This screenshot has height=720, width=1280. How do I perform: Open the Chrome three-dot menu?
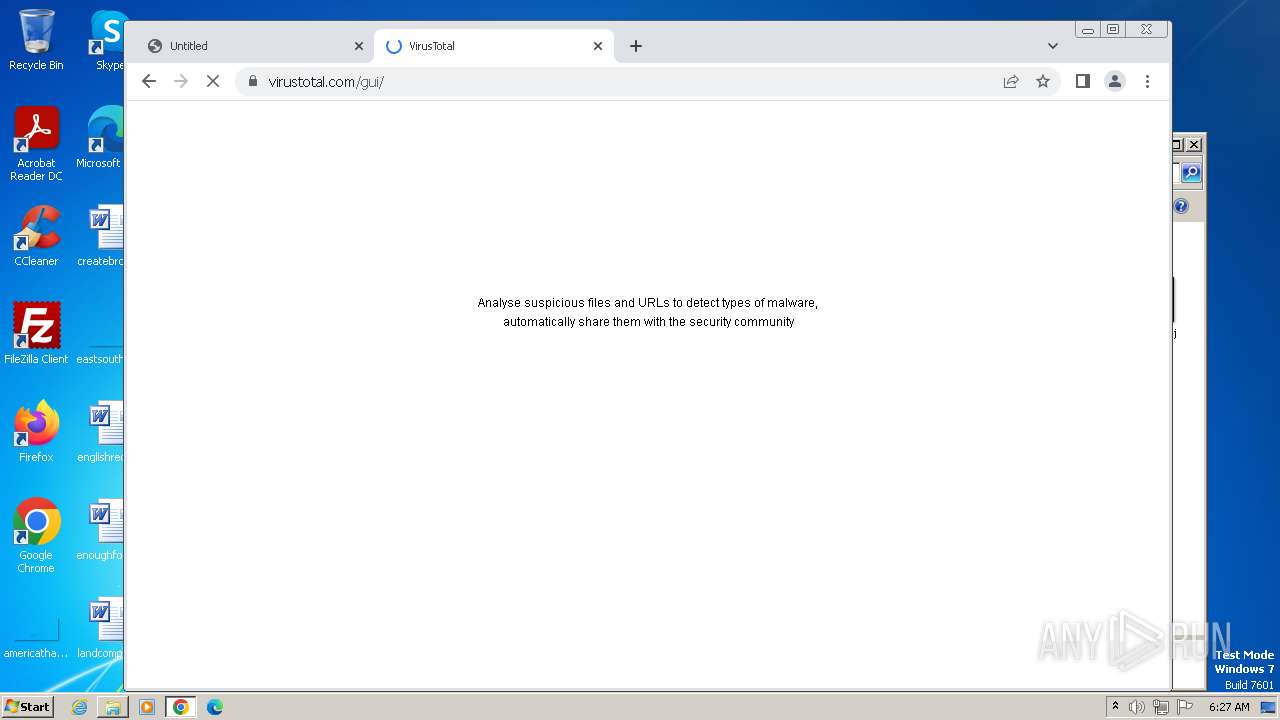pyautogui.click(x=1147, y=81)
